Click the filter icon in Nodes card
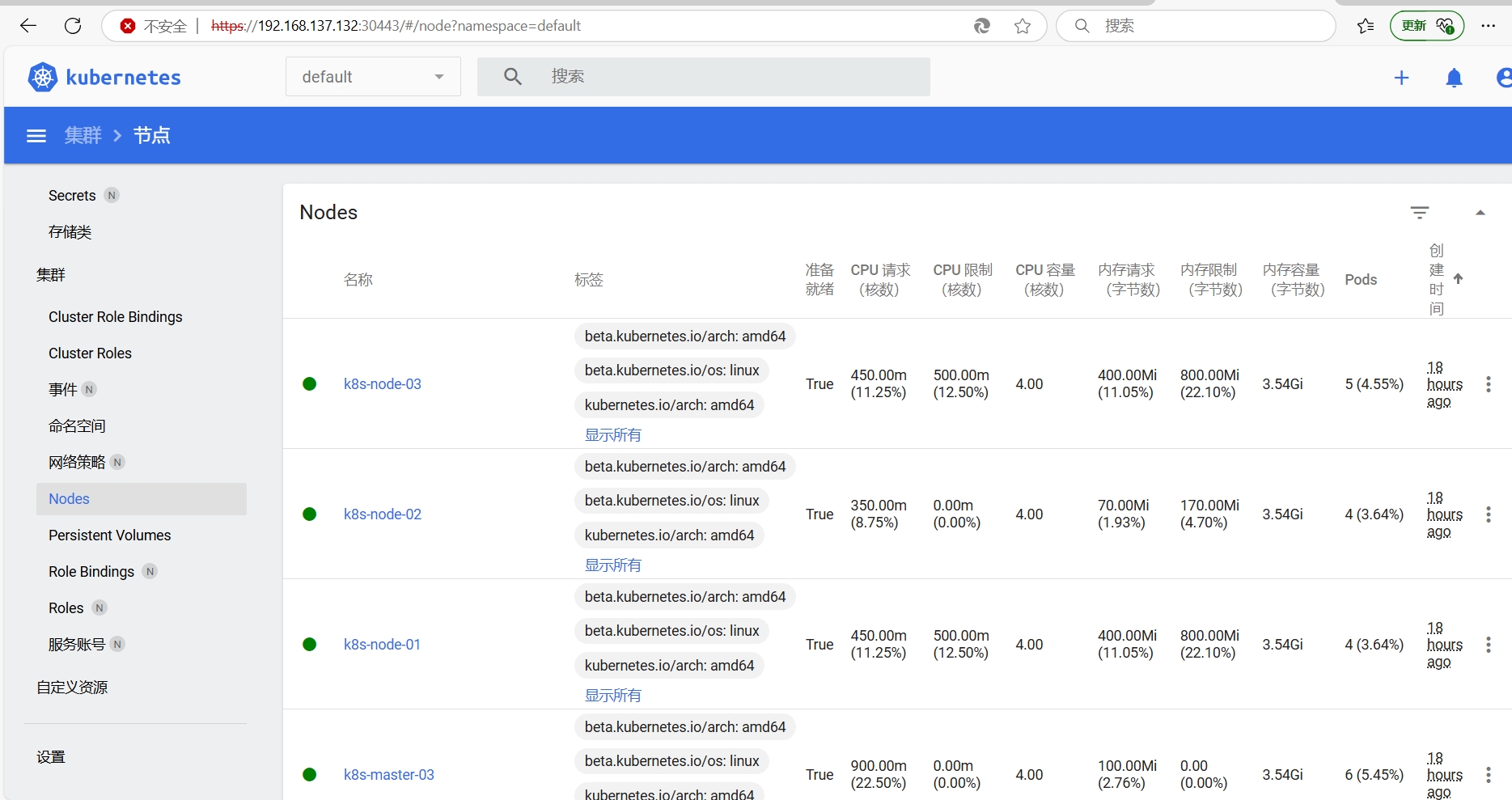 click(x=1419, y=213)
